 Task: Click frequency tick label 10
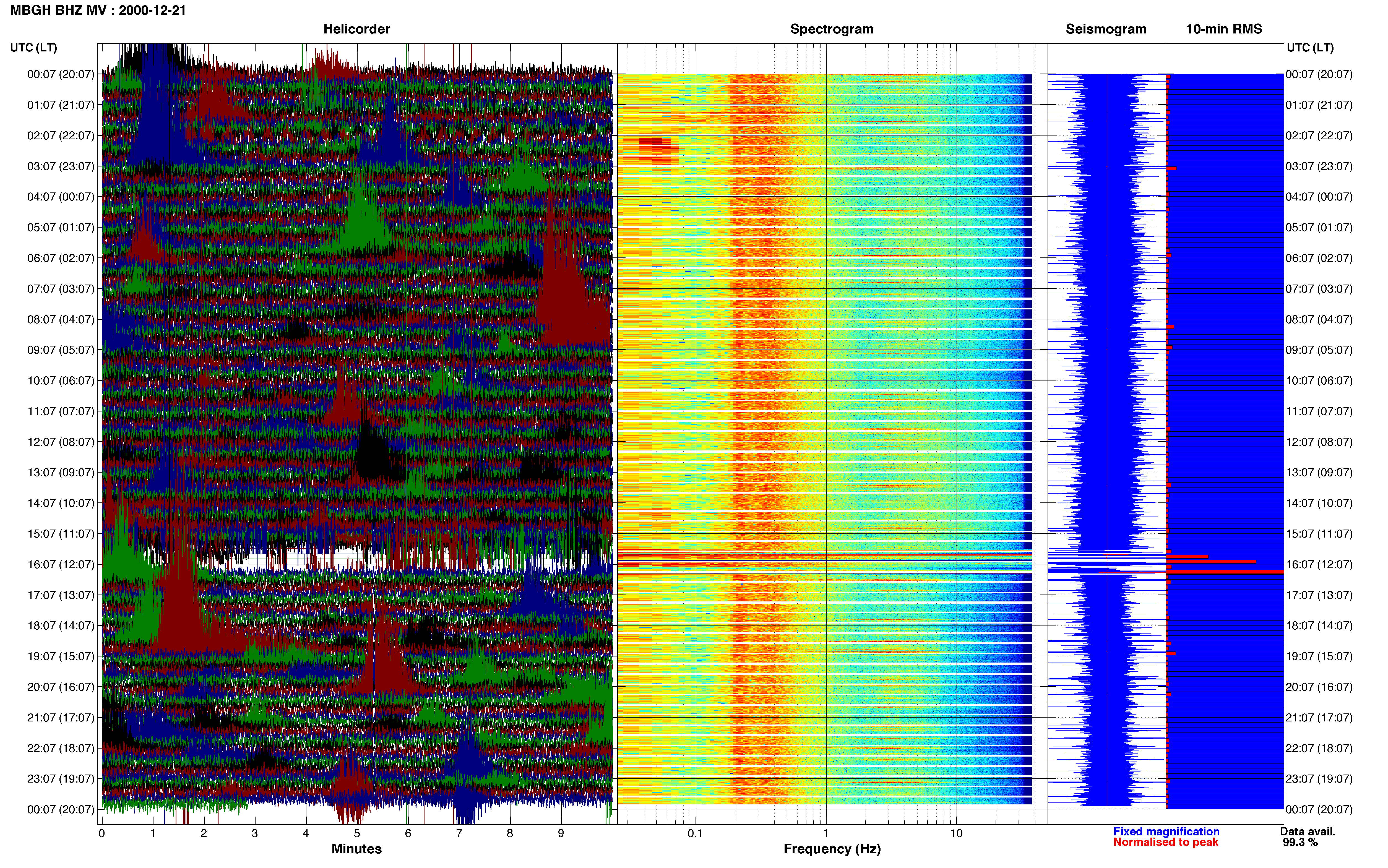(x=956, y=833)
